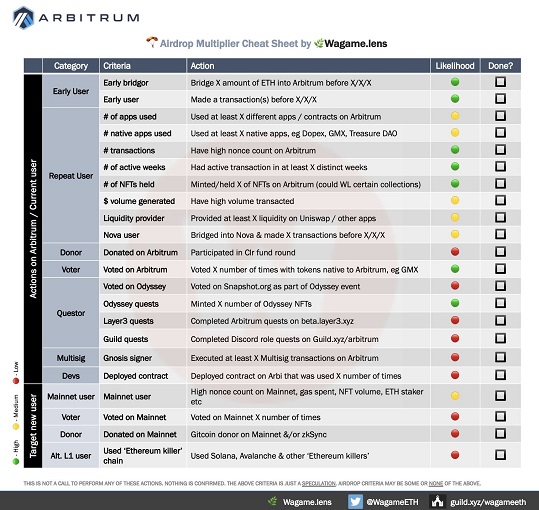Viewport: 539px width, 510px height.
Task: Click 'Target new user' sidebar label
Action: (x=33, y=426)
